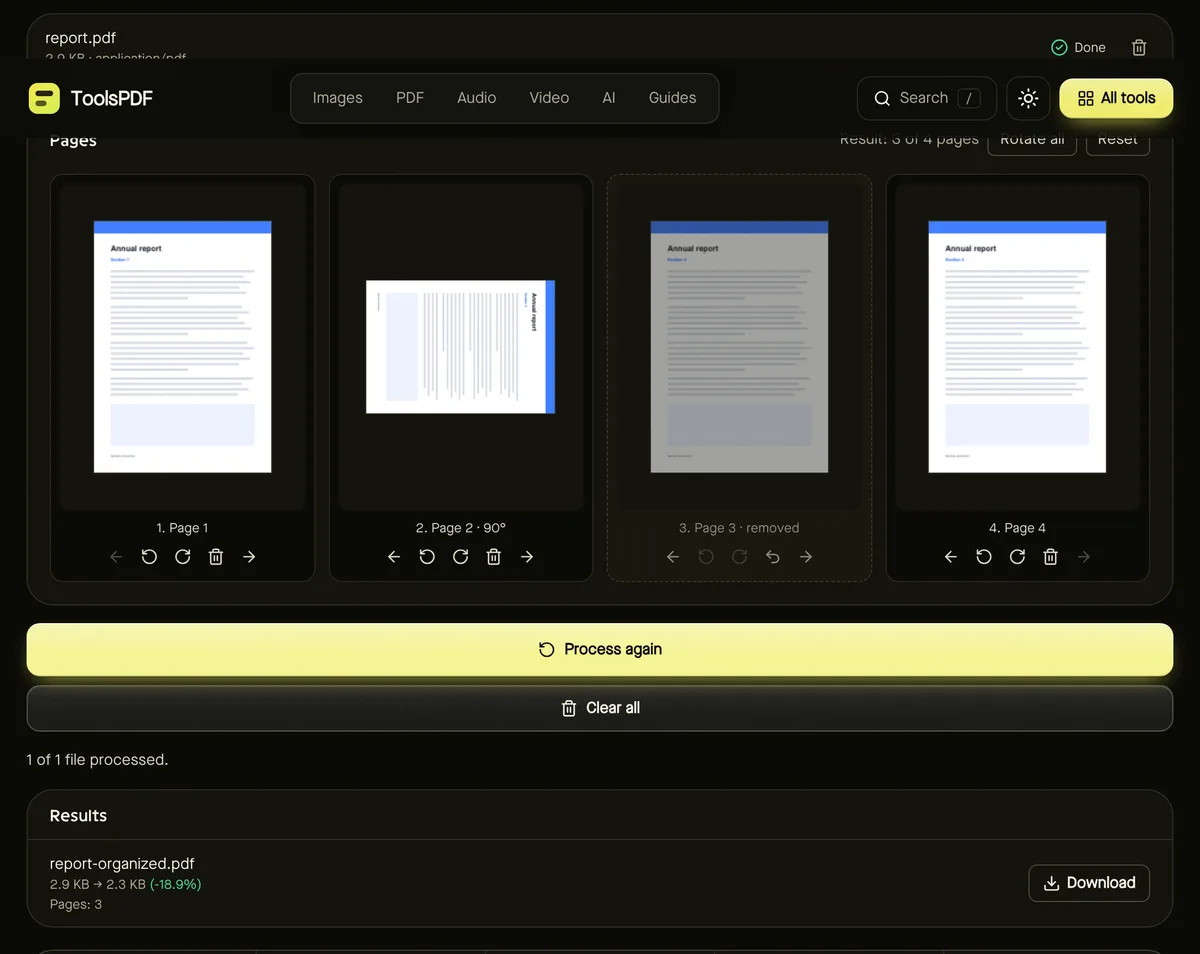Remove Page 2 with trash icon
Screen dimensions: 1200x954
point(494,557)
